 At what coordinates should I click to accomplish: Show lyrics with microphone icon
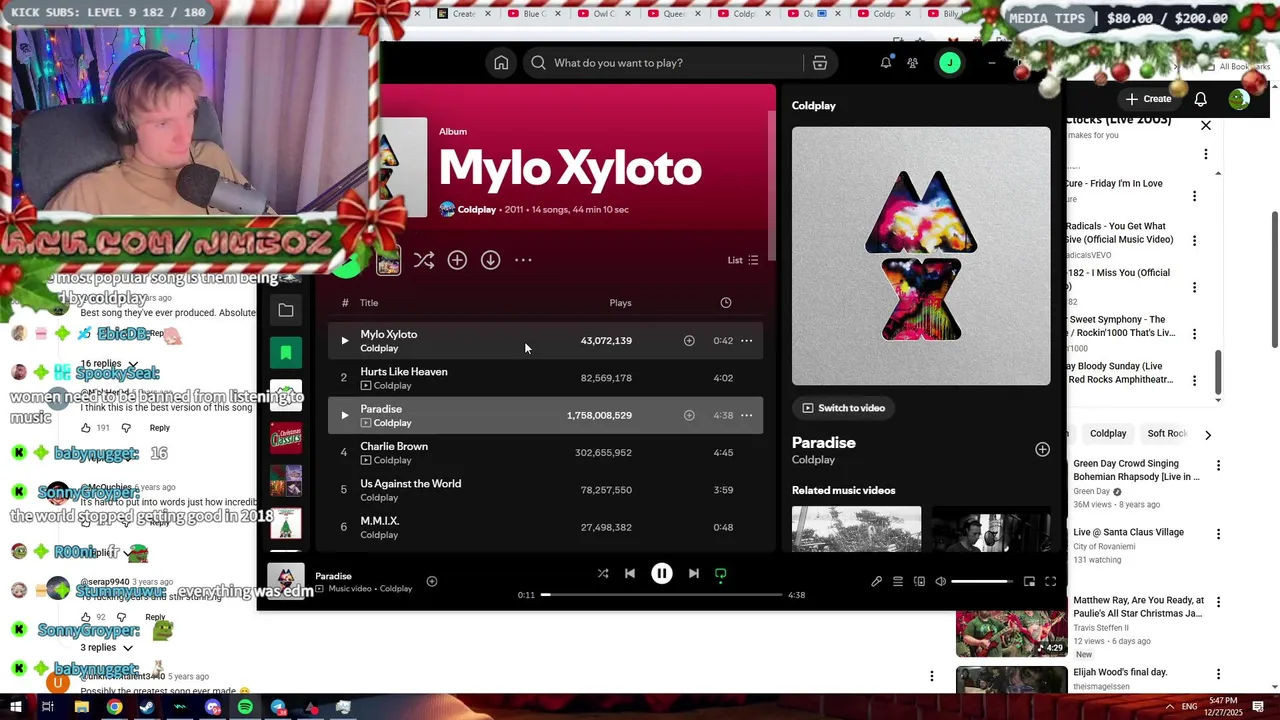(x=876, y=582)
